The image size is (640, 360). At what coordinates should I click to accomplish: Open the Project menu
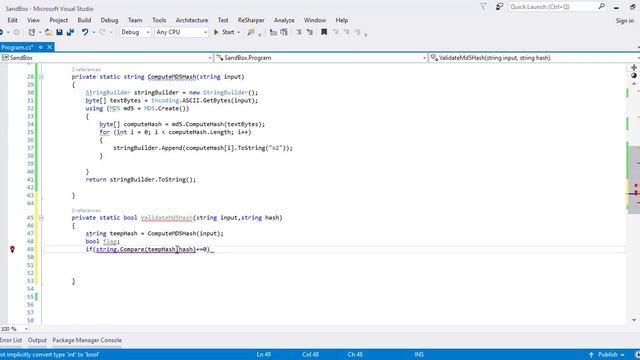[x=58, y=20]
